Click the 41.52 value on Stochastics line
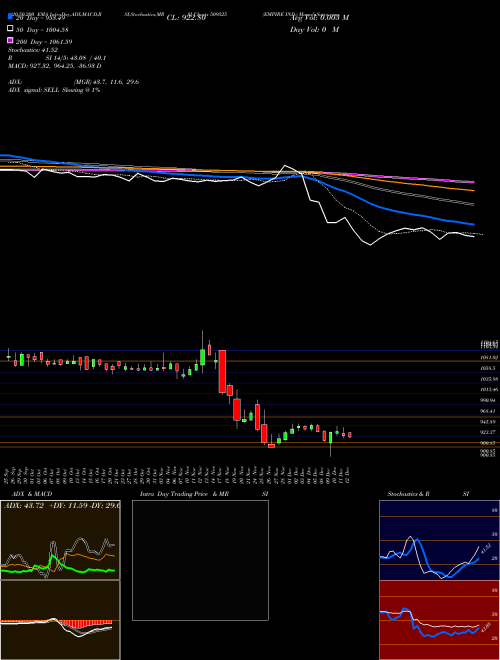The image size is (500, 660). click(x=485, y=548)
